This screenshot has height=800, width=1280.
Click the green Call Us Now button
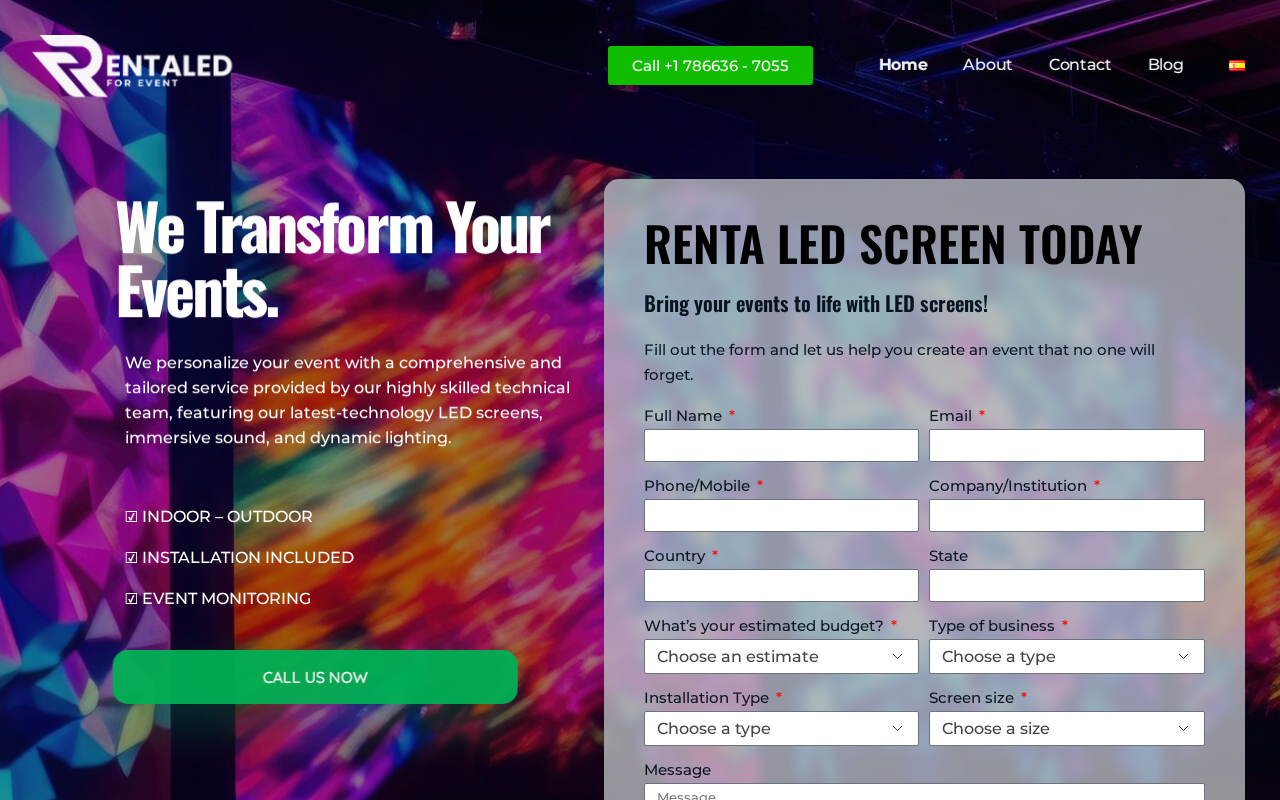pos(315,677)
